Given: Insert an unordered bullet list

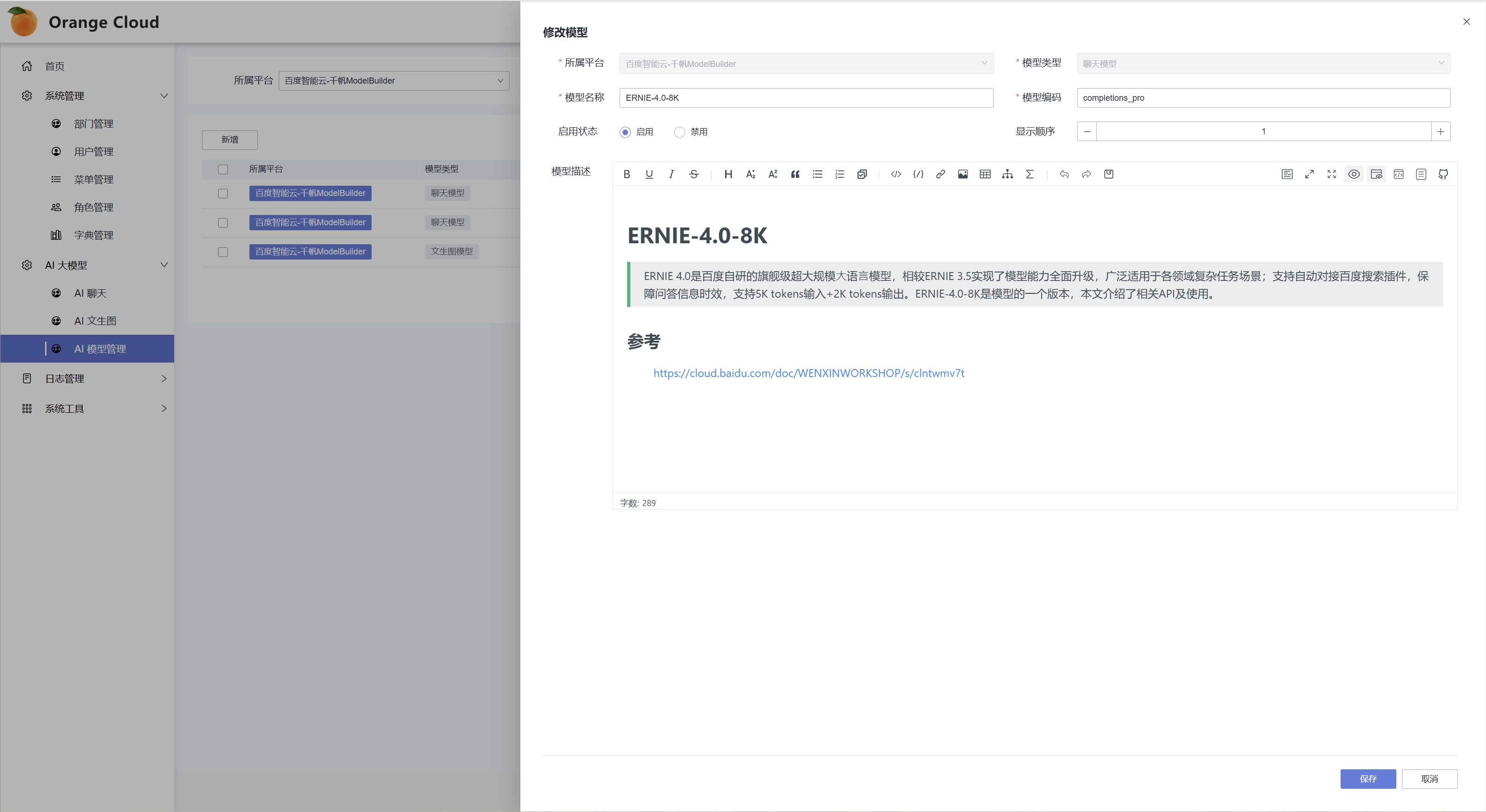Looking at the screenshot, I should [x=818, y=174].
